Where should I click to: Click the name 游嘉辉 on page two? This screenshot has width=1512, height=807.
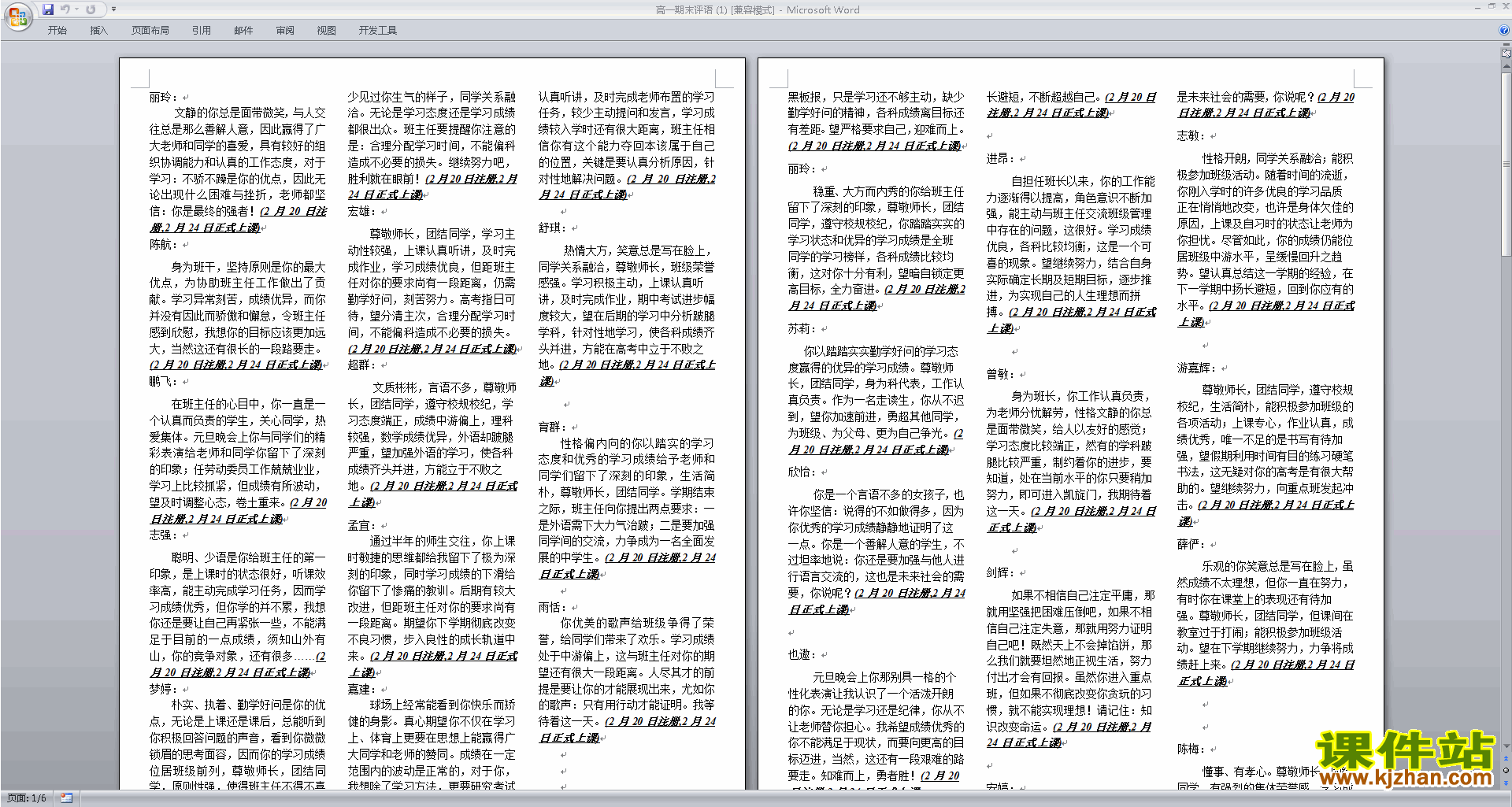pyautogui.click(x=1193, y=368)
